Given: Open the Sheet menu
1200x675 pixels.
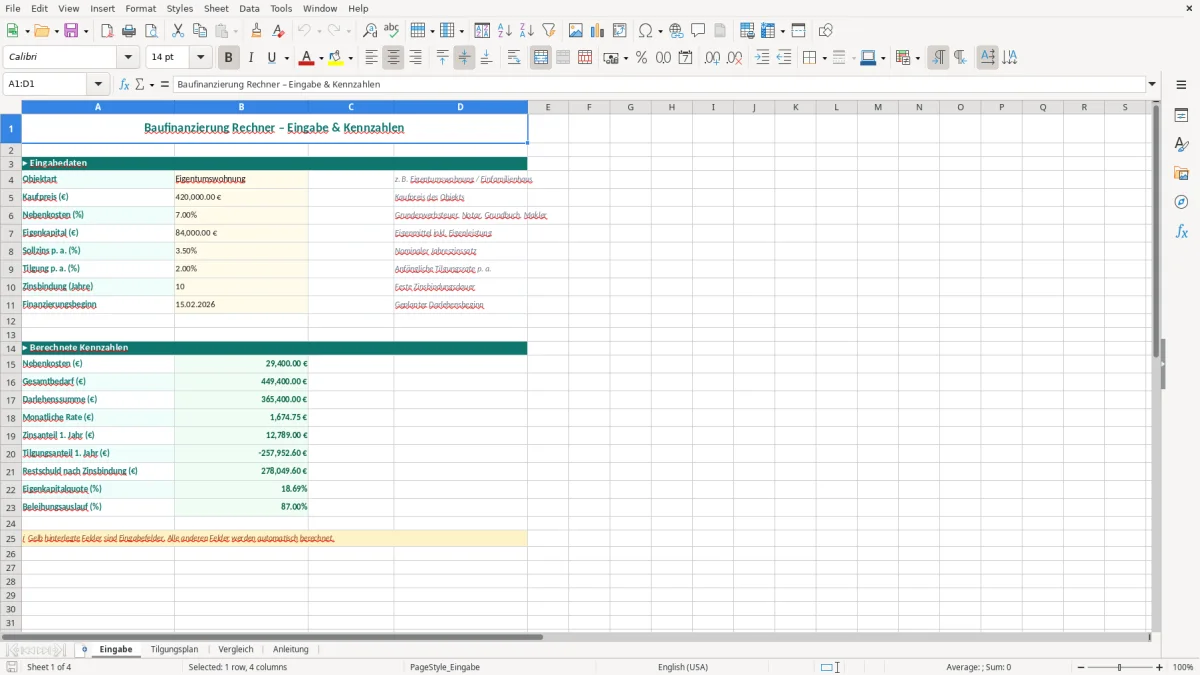Looking at the screenshot, I should [x=216, y=8].
